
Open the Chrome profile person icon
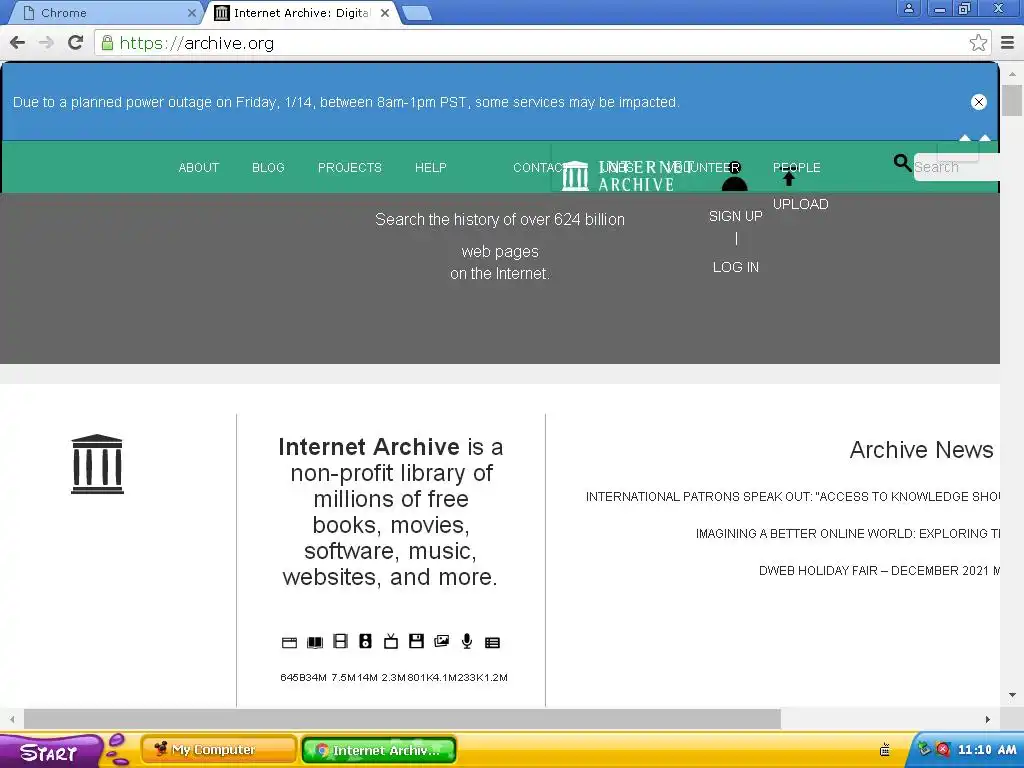(x=908, y=8)
